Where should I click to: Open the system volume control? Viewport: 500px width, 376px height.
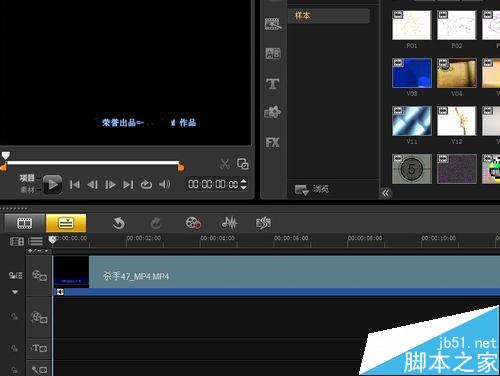coord(164,184)
